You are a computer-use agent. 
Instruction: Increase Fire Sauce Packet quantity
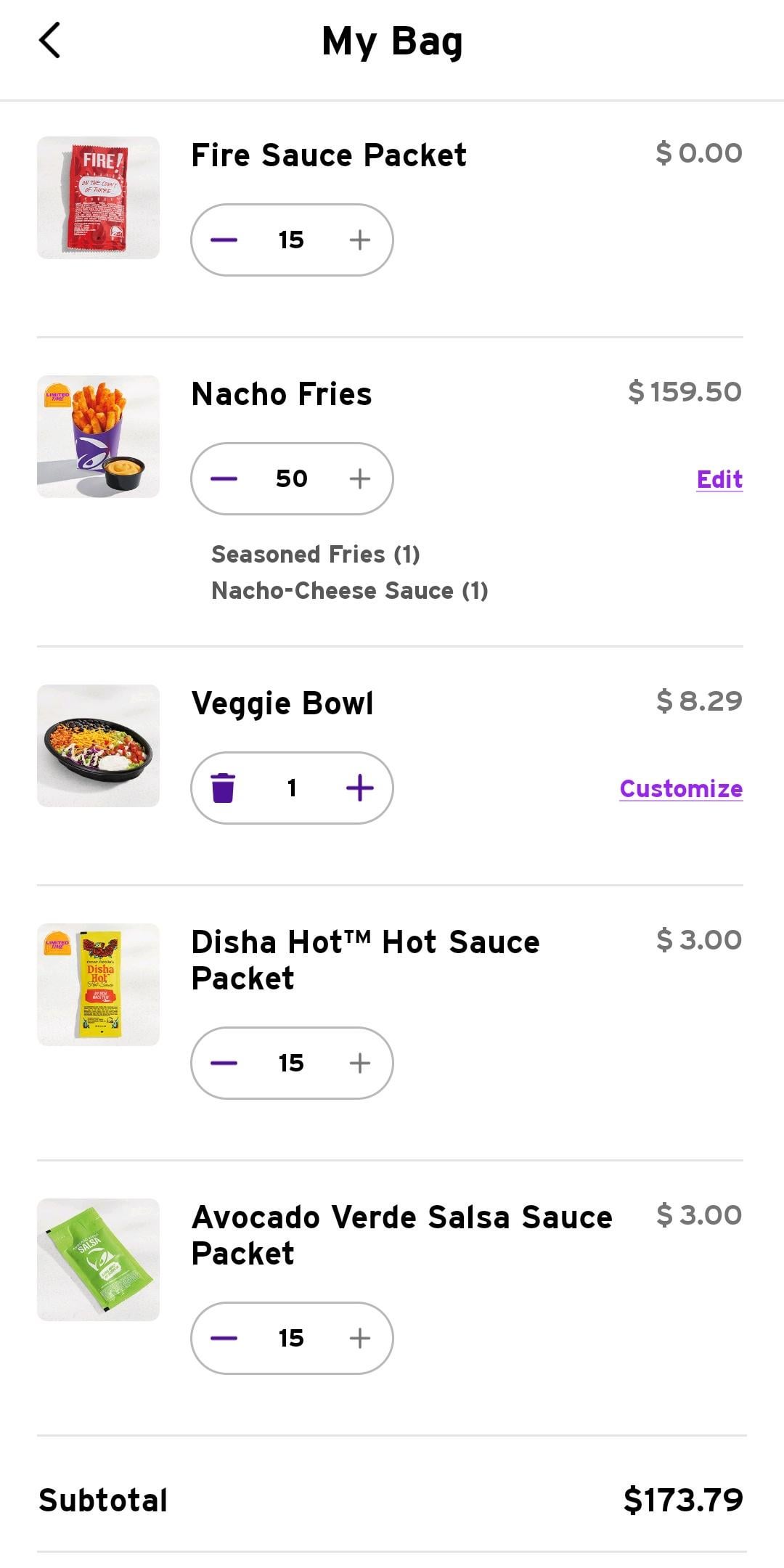click(360, 240)
